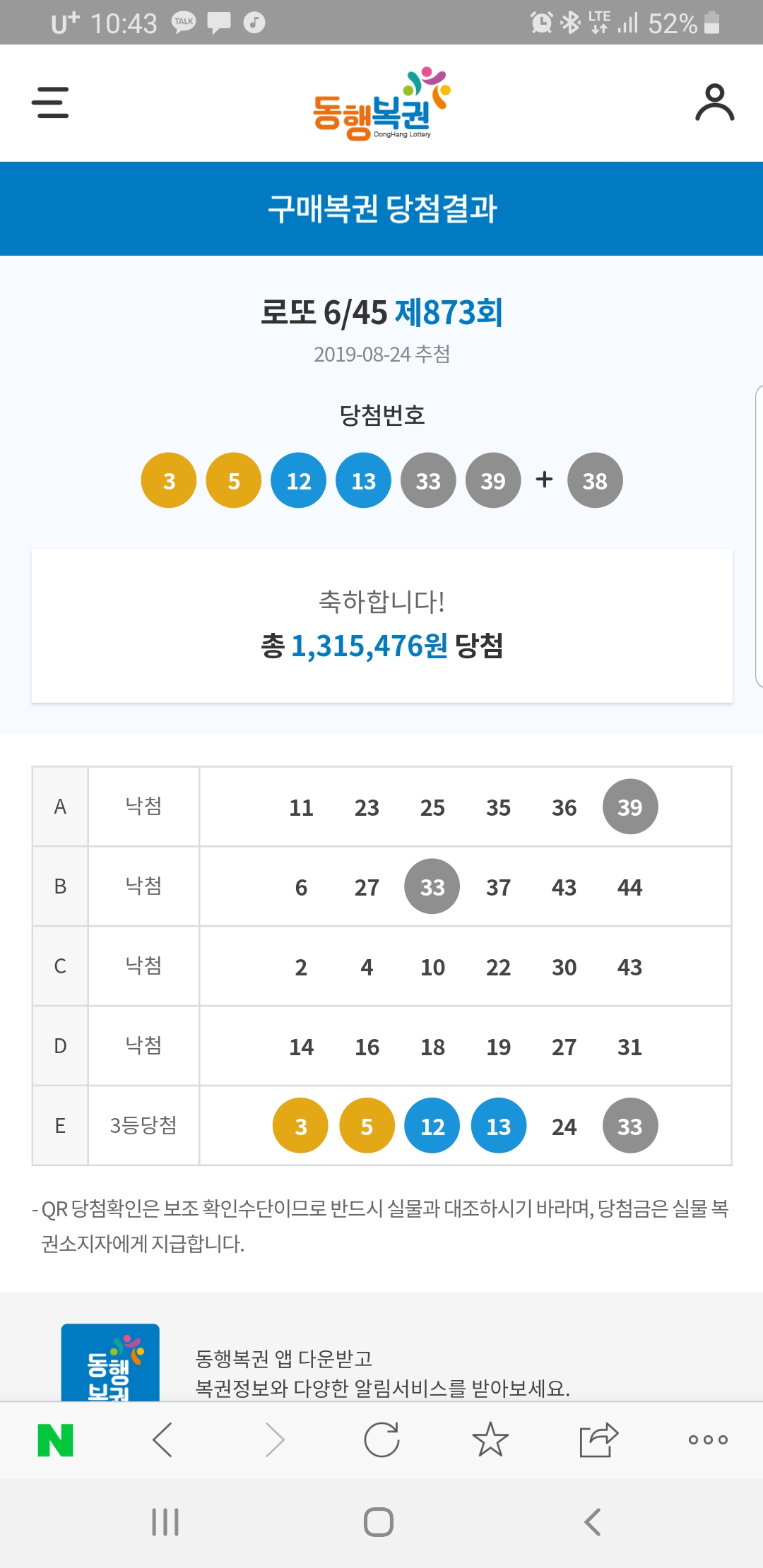Bookmark page with the star icon
763x1568 pixels.
click(x=490, y=1439)
